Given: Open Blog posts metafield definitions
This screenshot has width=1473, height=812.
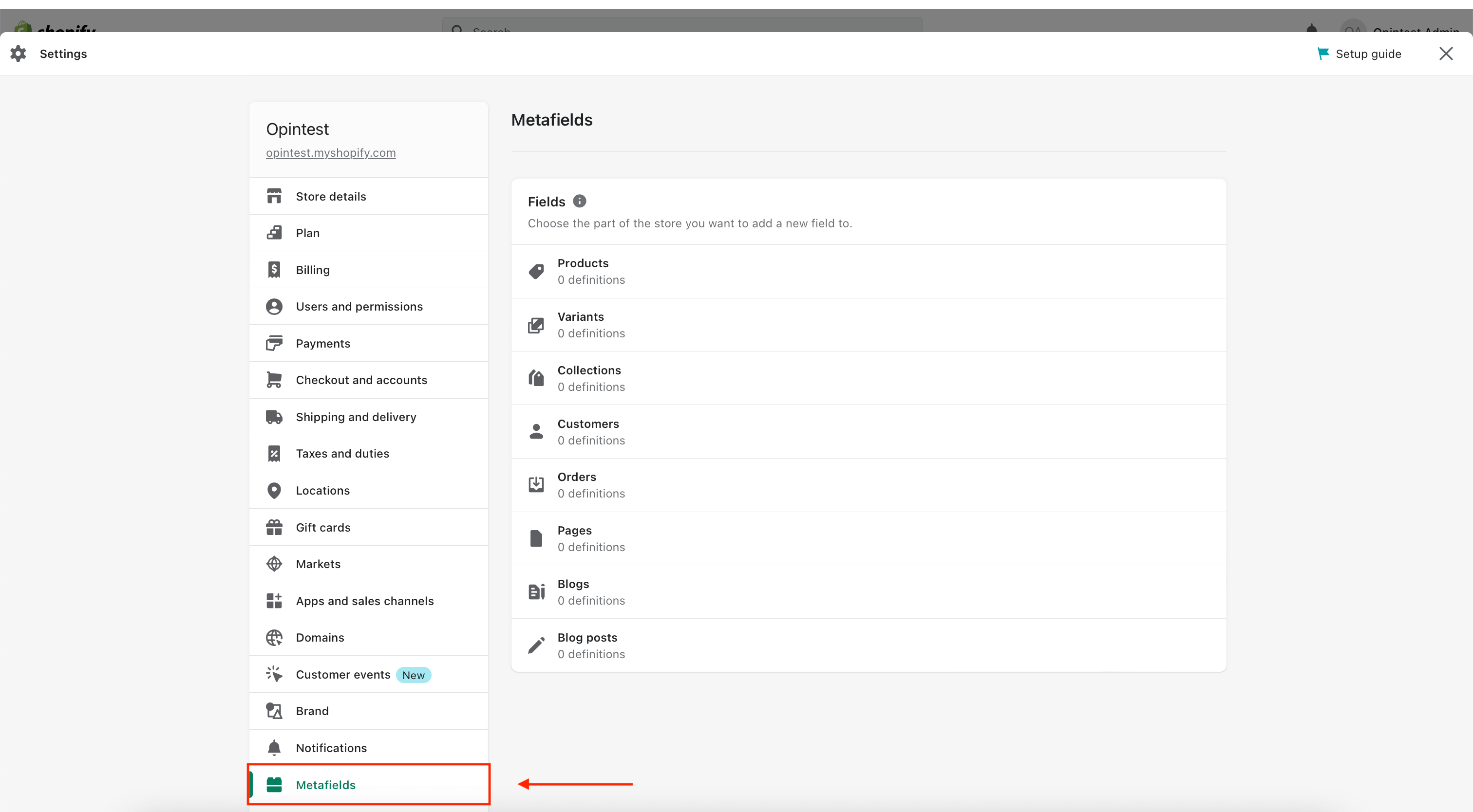Looking at the screenshot, I should (868, 645).
